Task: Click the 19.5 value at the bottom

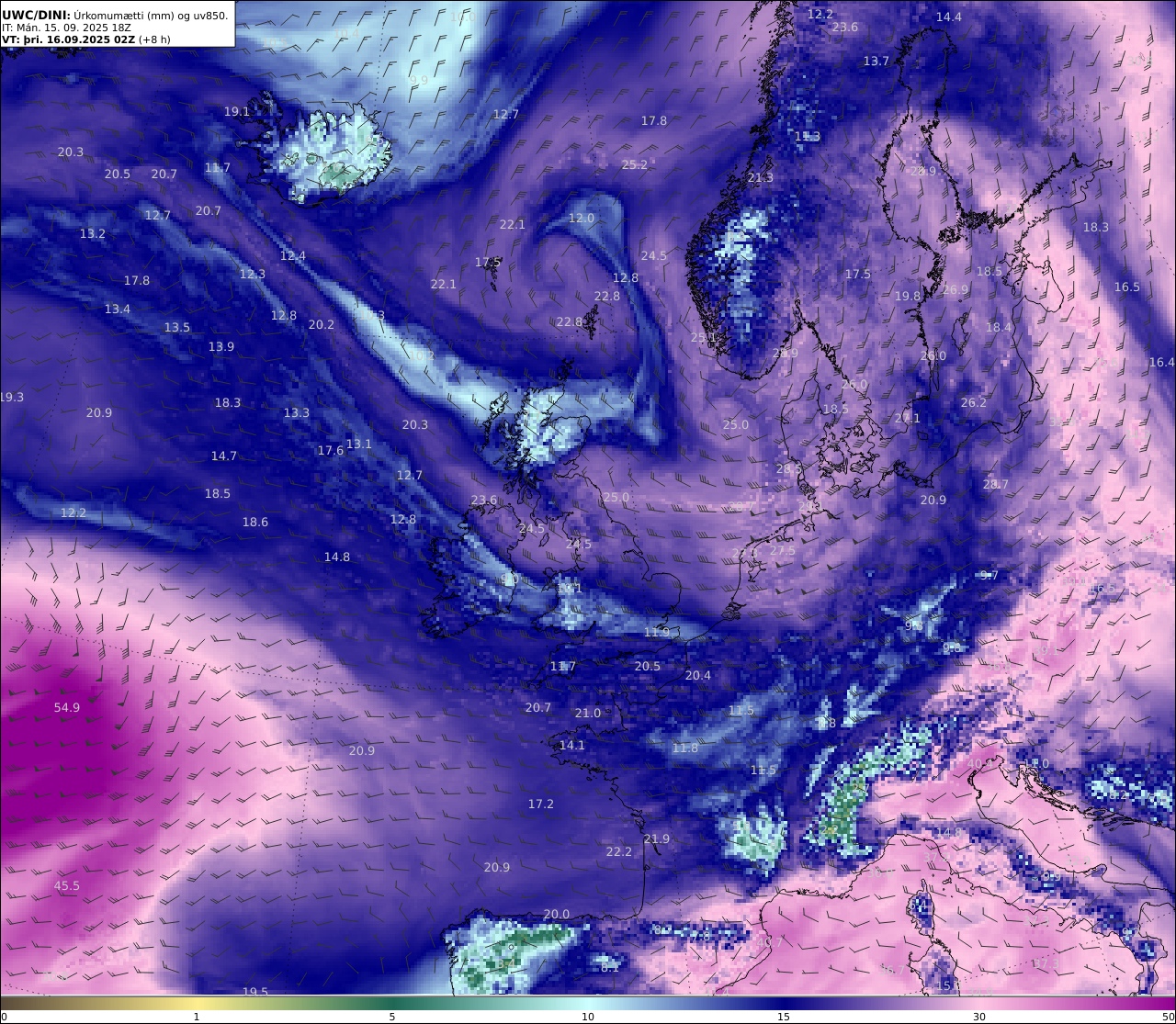Action: click(255, 992)
